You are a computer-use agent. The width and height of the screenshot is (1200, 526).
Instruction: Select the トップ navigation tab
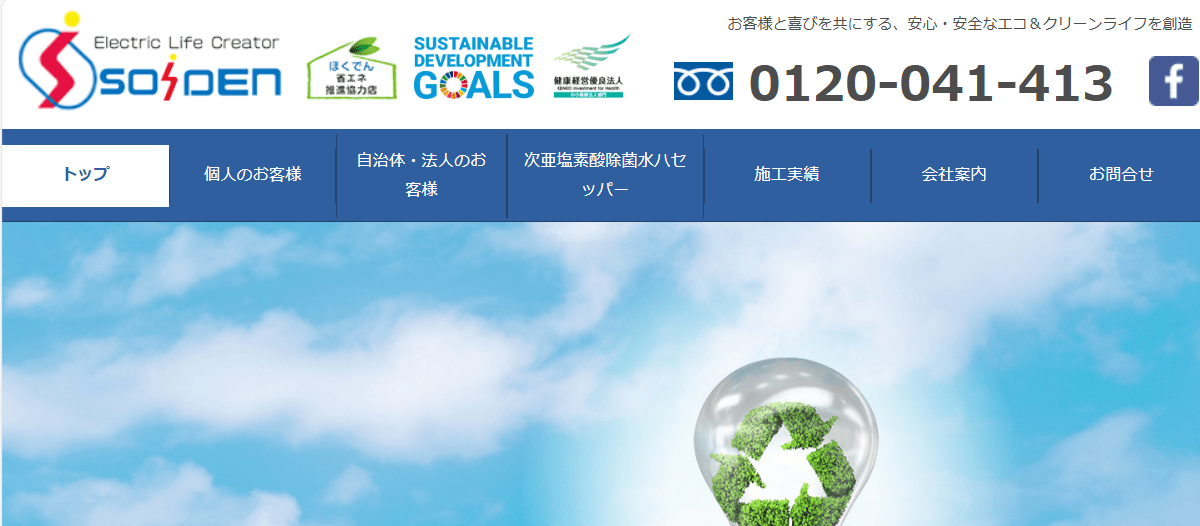[x=86, y=175]
